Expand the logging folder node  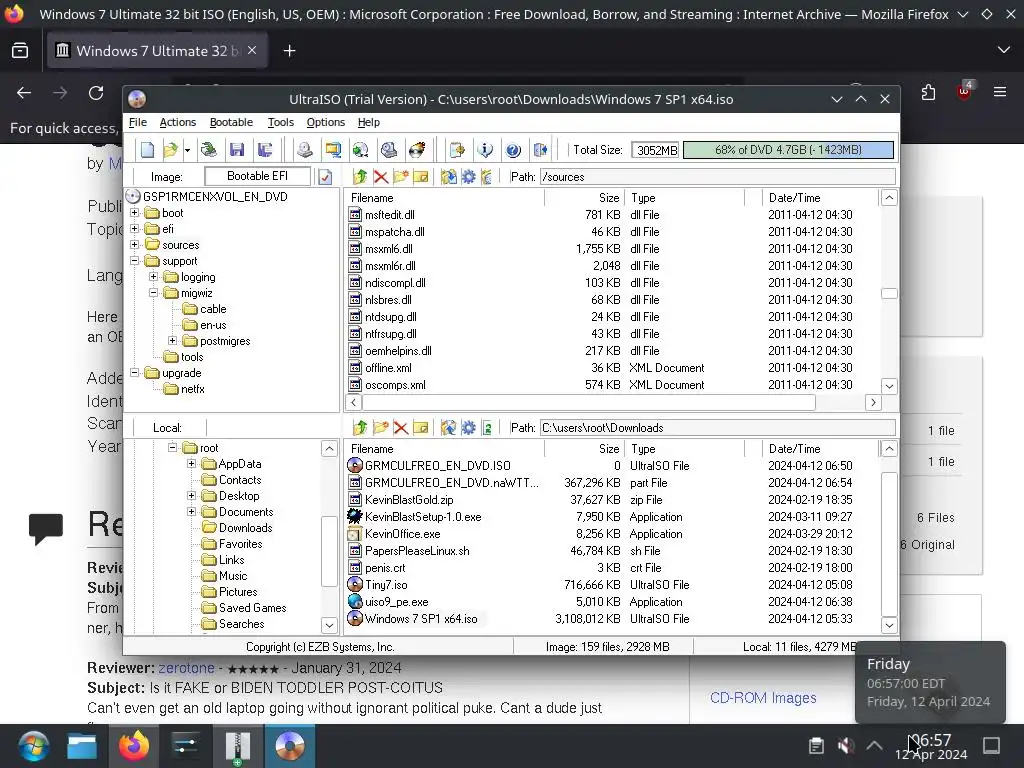point(153,277)
